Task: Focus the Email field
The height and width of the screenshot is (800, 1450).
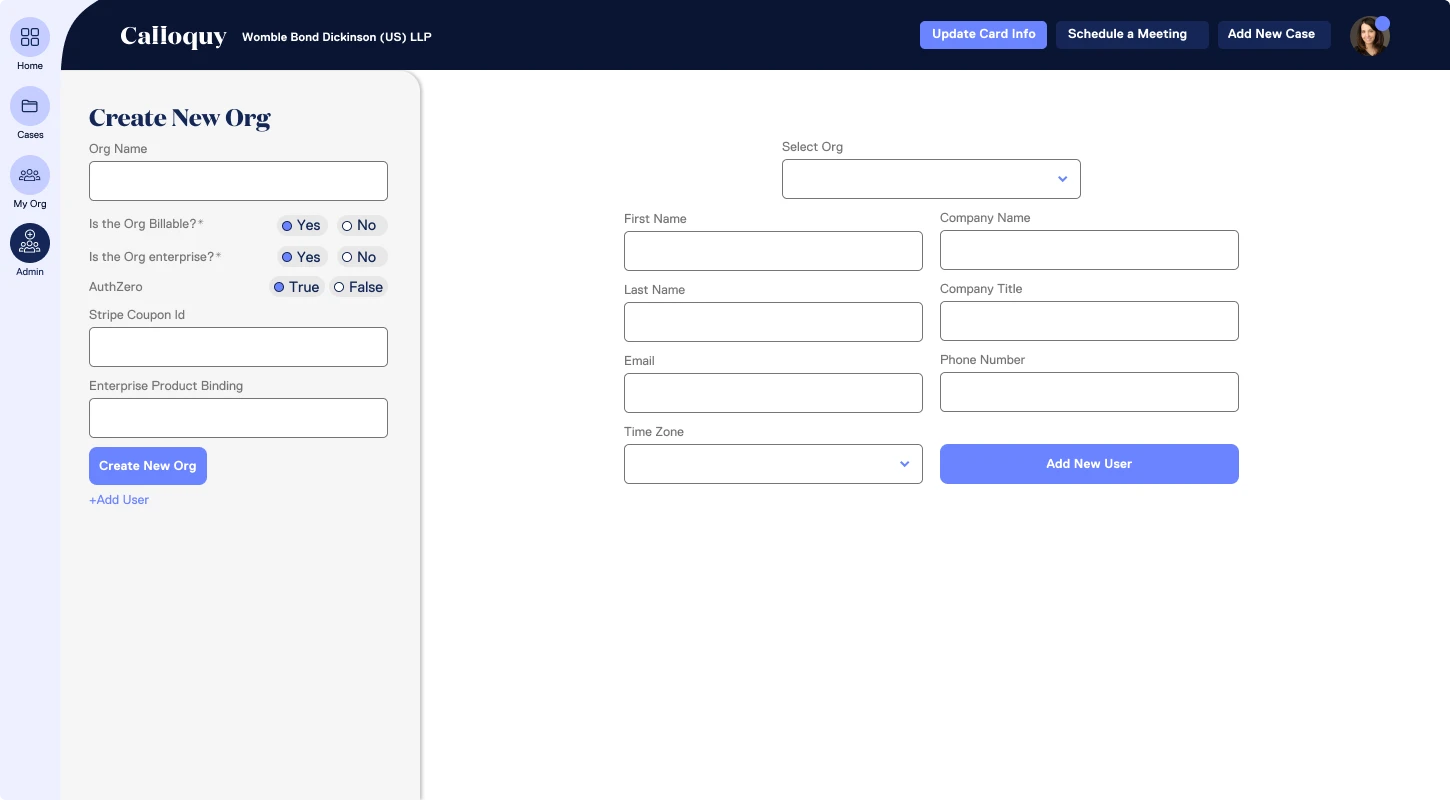Action: 773,393
